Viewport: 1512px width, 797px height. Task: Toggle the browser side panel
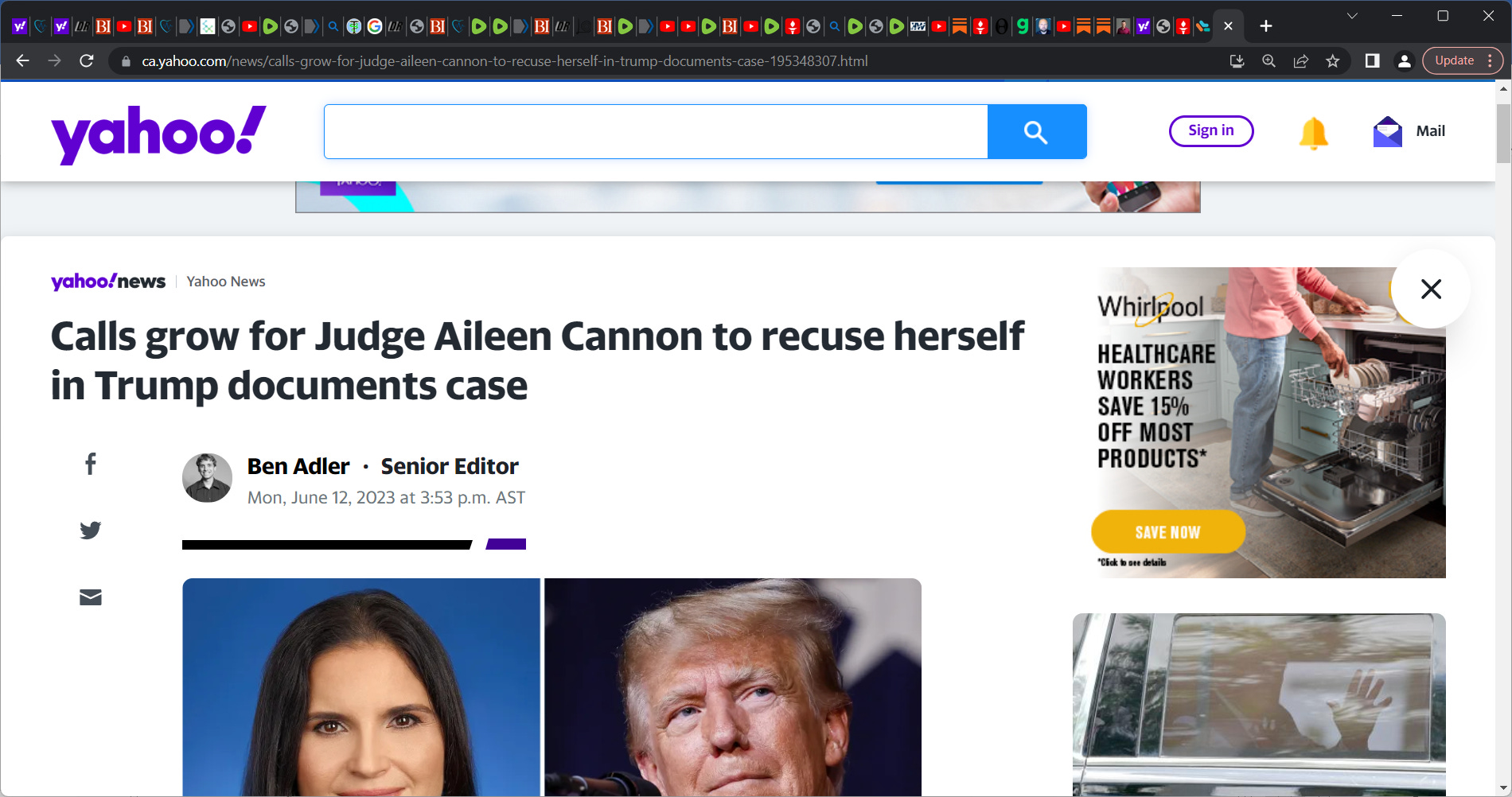pyautogui.click(x=1373, y=61)
